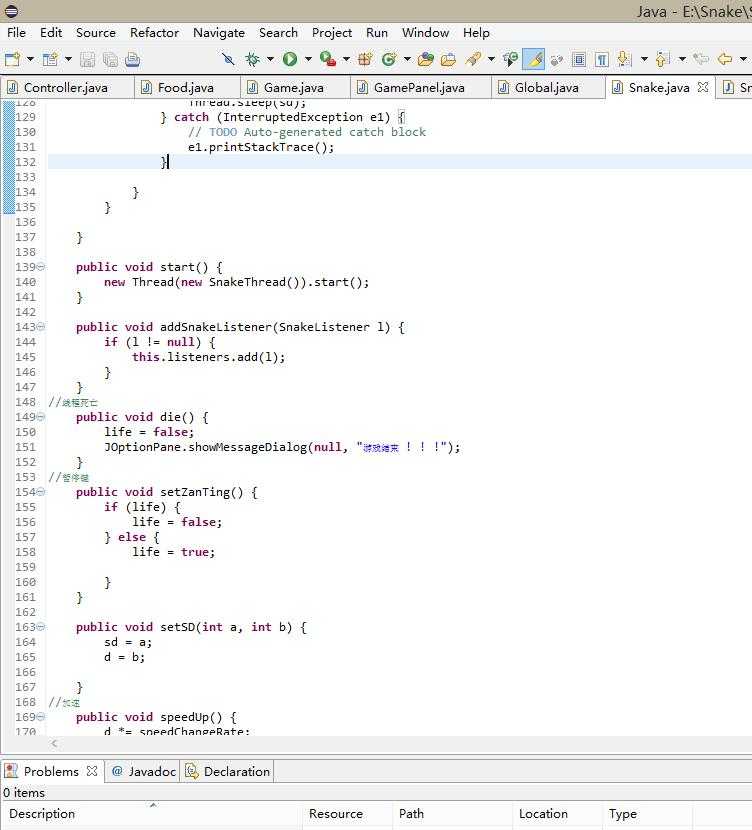Open the Source menu

coord(96,33)
